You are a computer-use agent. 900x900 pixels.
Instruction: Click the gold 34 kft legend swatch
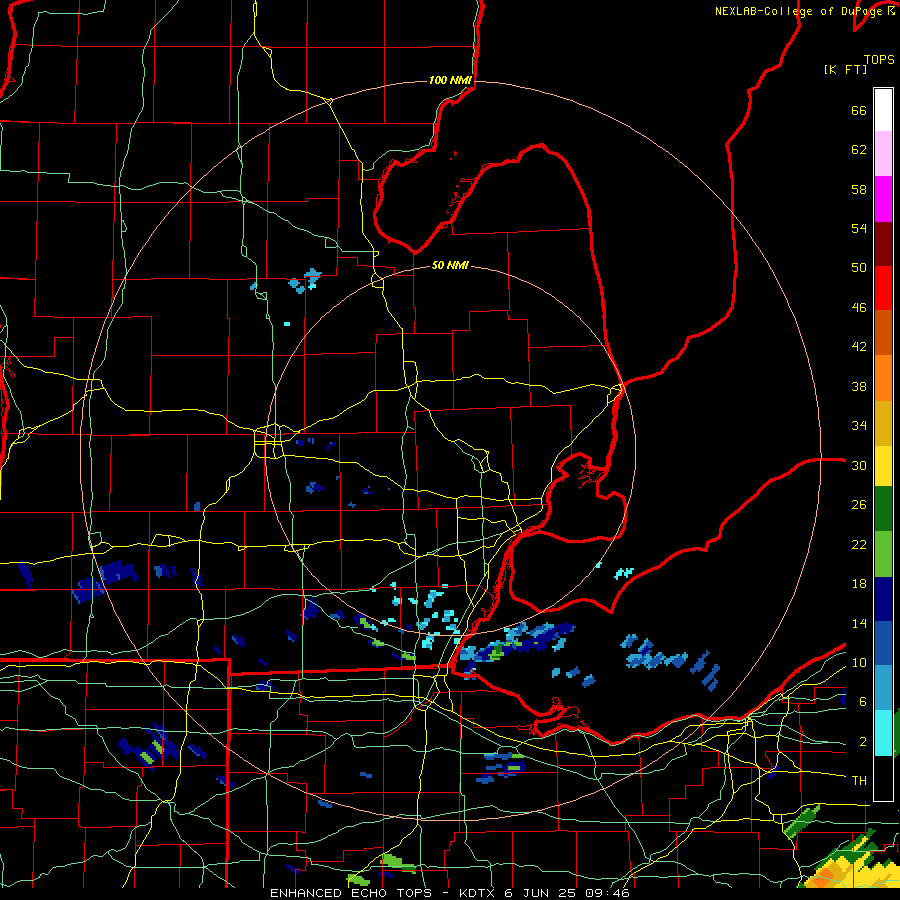click(883, 423)
